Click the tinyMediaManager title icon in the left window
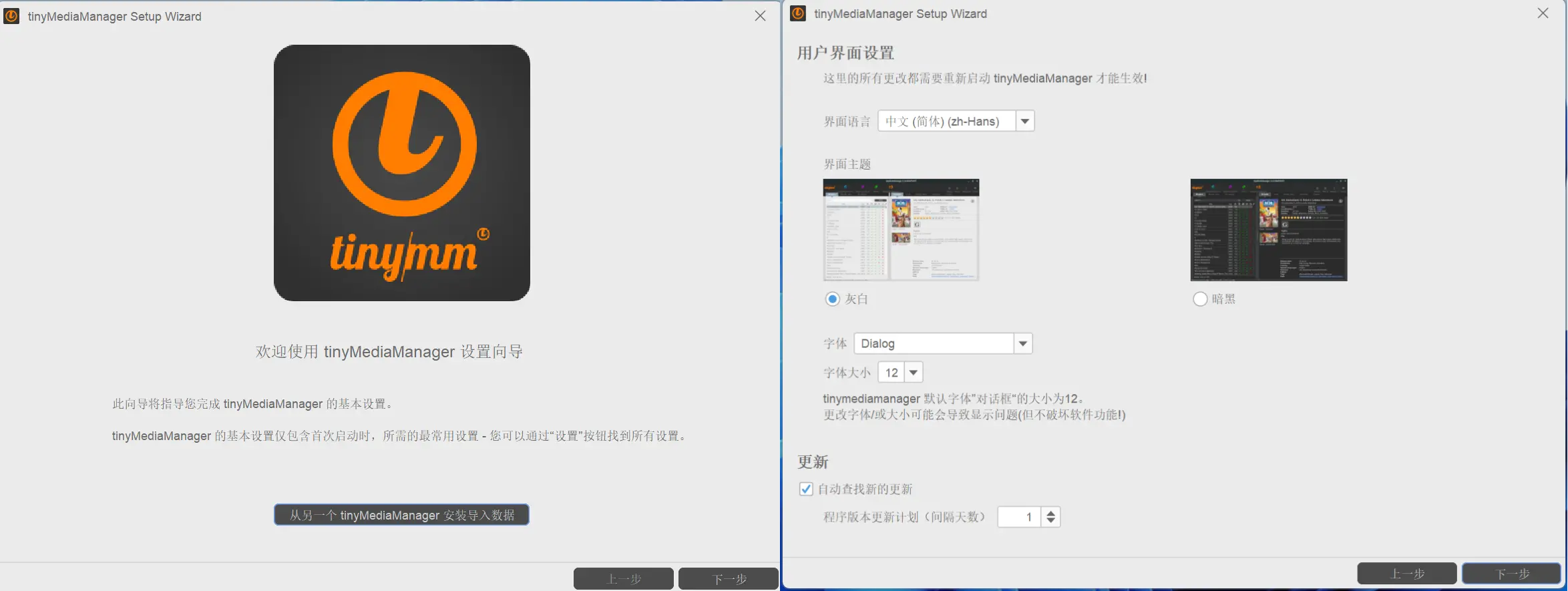Screen dimensions: 1568x591 (11, 16)
